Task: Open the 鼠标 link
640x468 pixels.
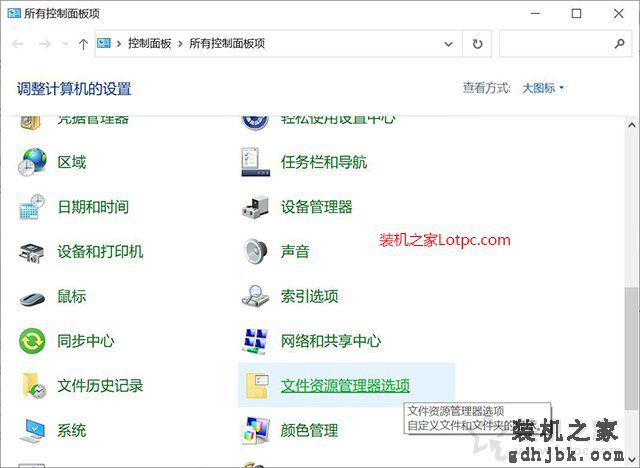Action: 72,296
